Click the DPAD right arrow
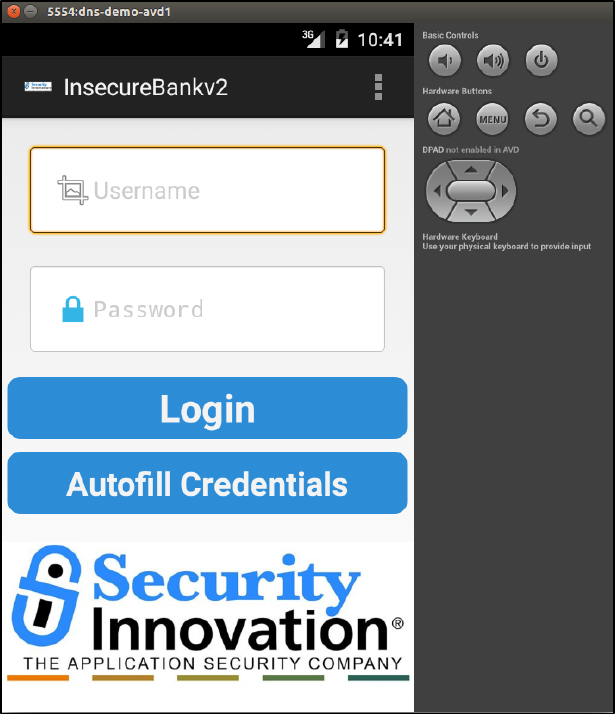The width and height of the screenshot is (615, 714). (x=505, y=191)
